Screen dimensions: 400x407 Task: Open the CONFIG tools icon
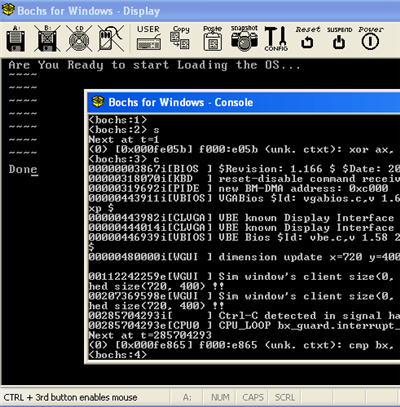[x=276, y=38]
